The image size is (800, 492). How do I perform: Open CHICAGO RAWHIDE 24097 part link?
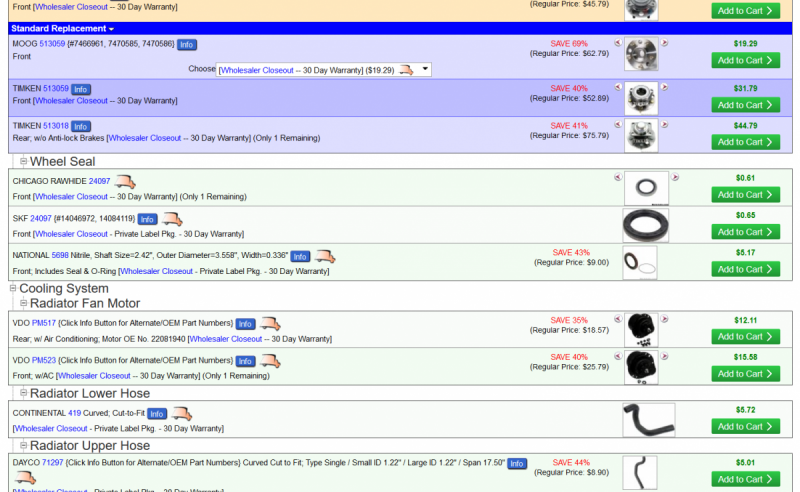[x=99, y=181]
